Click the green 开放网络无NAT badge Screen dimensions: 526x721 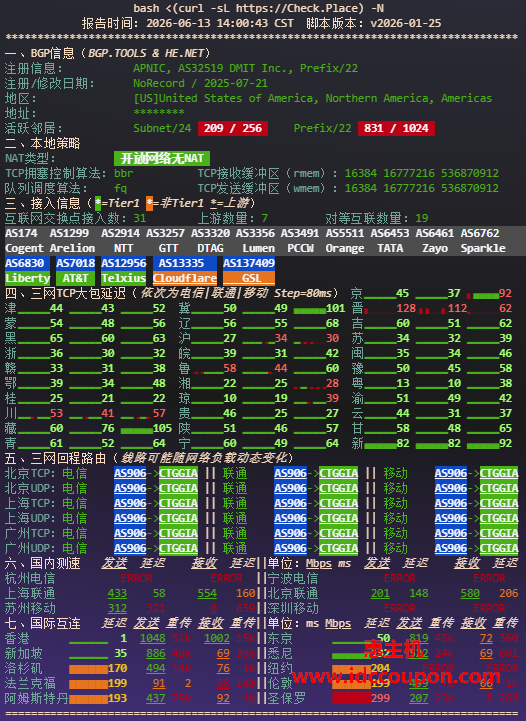coord(162,159)
